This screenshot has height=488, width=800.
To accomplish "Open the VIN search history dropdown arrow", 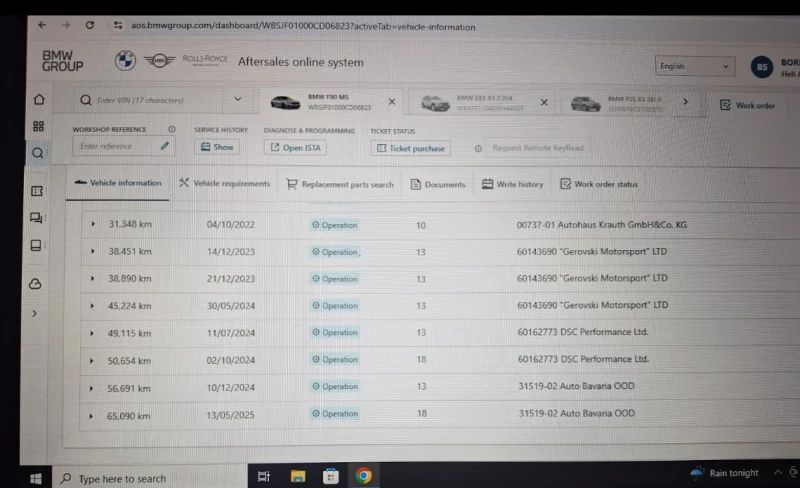I will pos(238,100).
